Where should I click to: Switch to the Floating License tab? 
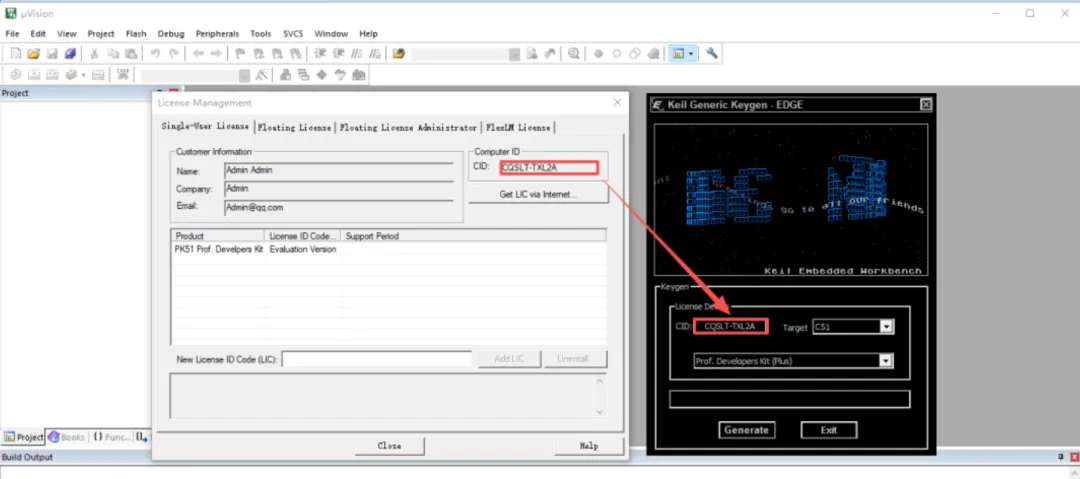(295, 128)
